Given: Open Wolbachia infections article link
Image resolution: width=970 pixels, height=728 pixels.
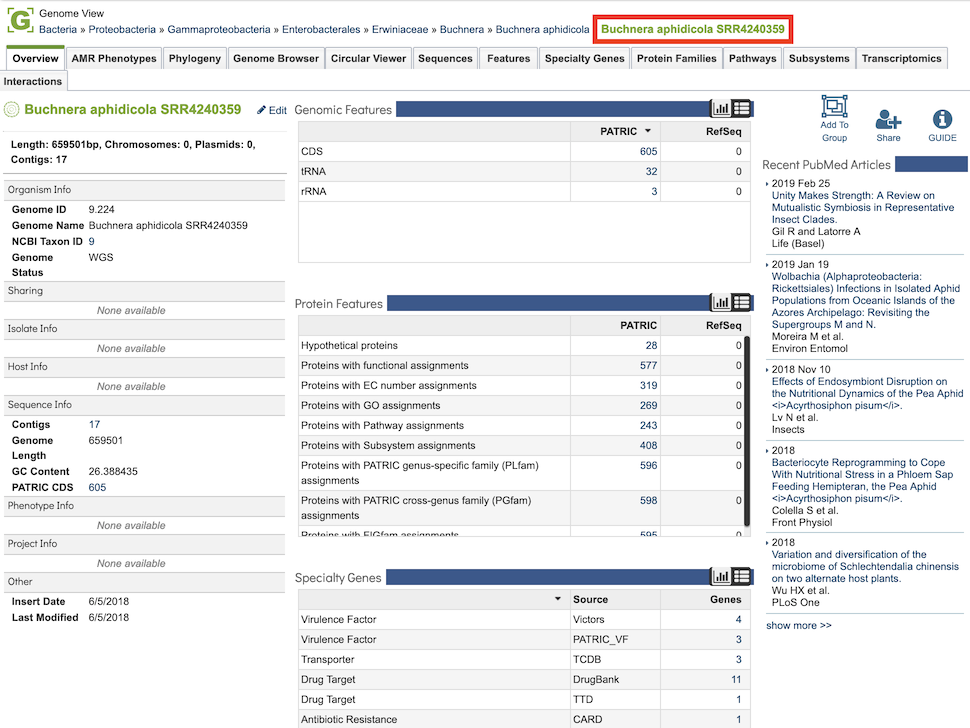Looking at the screenshot, I should (865, 301).
